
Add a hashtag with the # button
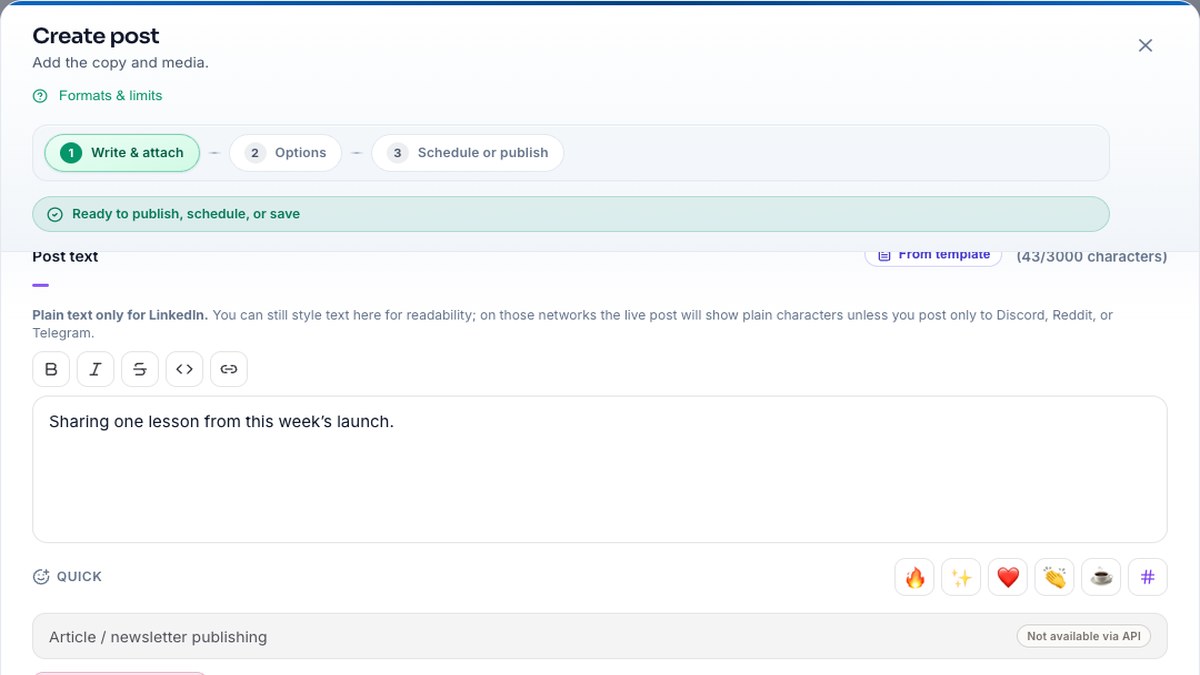[x=1148, y=577]
